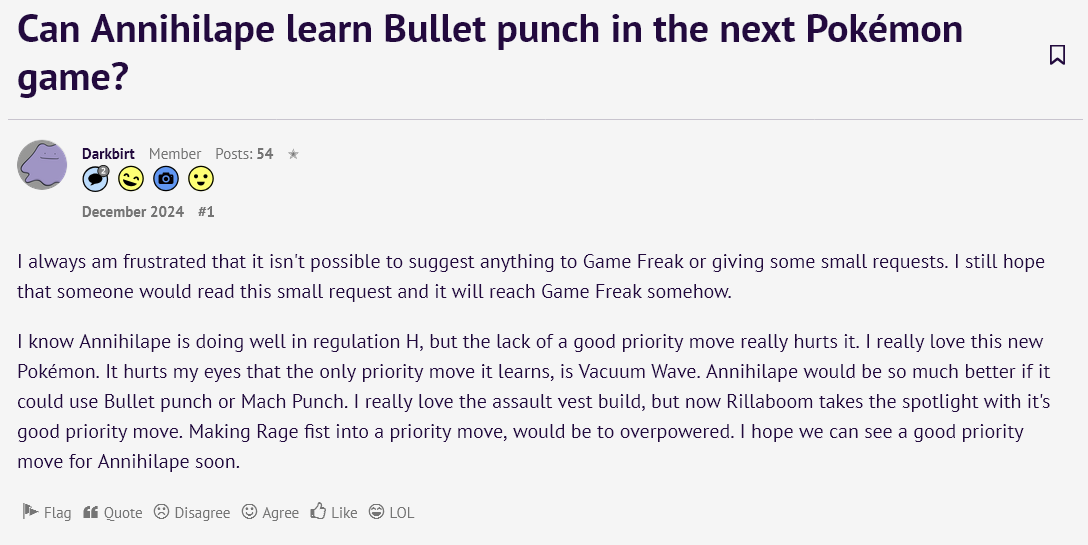React with Agree to the post
Image resolution: width=1088 pixels, height=545 pixels.
point(270,512)
